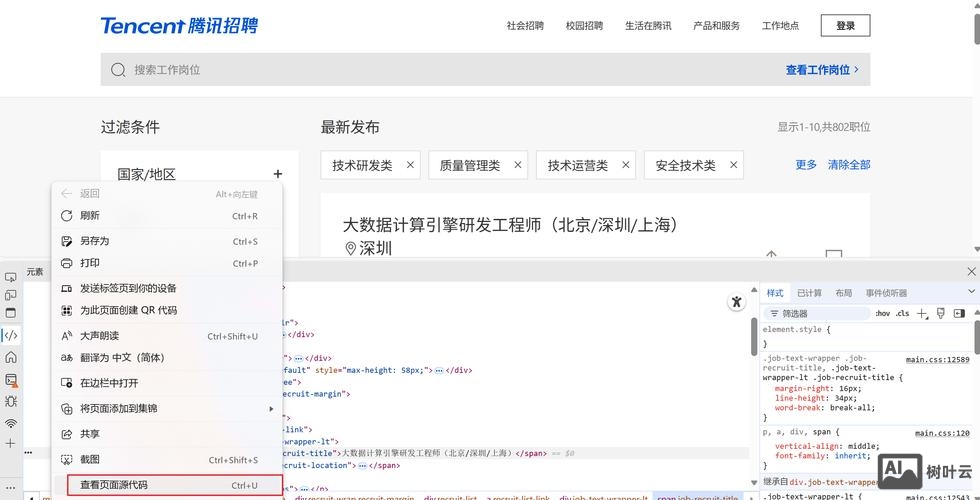Open the Elements </> tool in DevTools sidebar

[x=11, y=335]
